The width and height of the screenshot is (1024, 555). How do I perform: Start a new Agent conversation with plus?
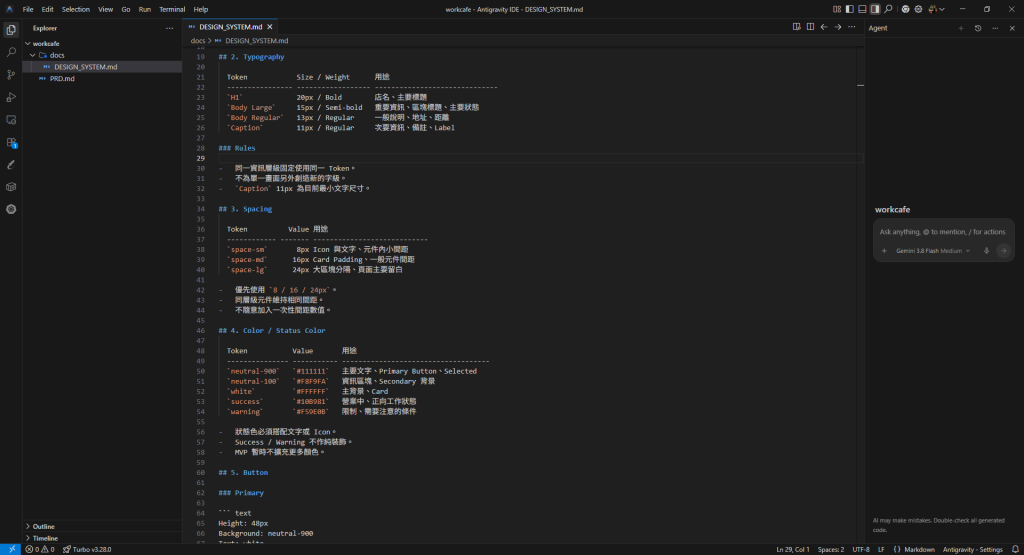point(961,28)
